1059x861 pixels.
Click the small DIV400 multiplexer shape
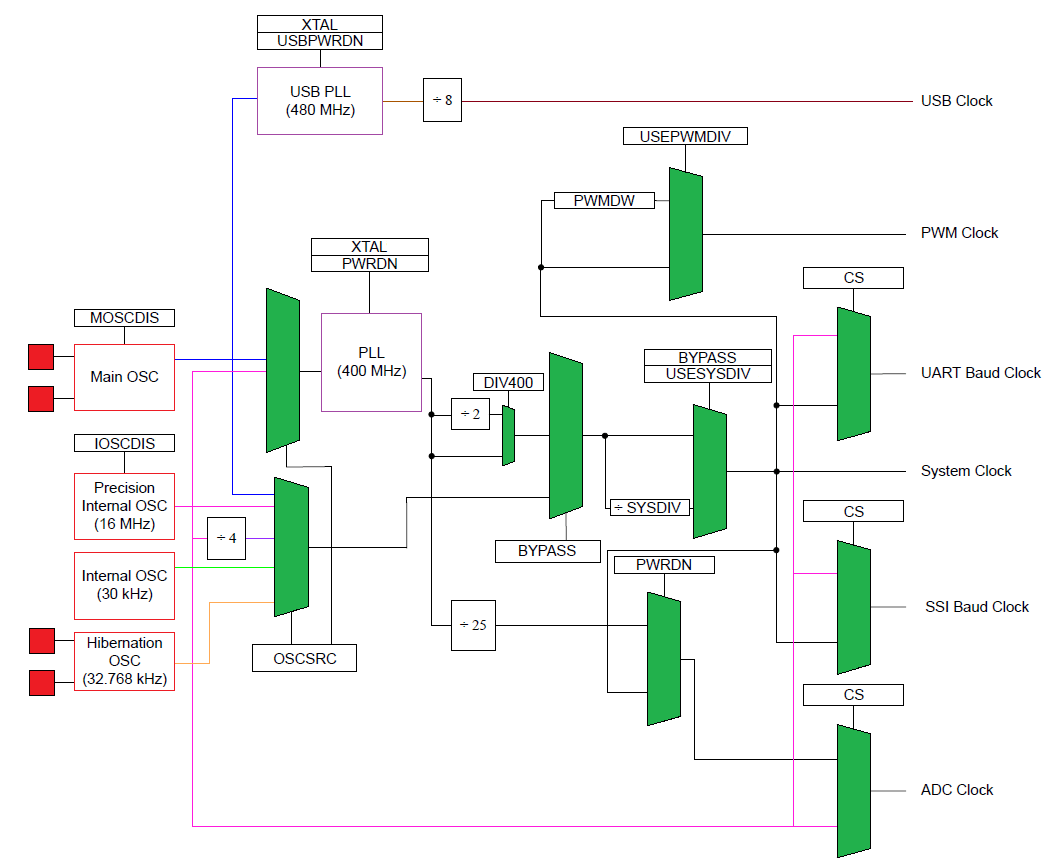point(508,437)
